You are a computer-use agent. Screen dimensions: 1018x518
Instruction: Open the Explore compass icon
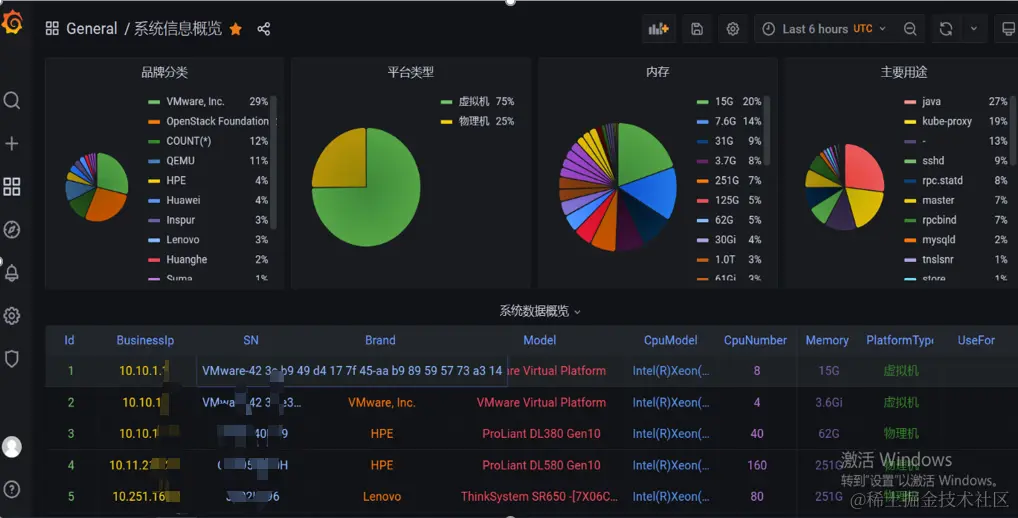[12, 229]
